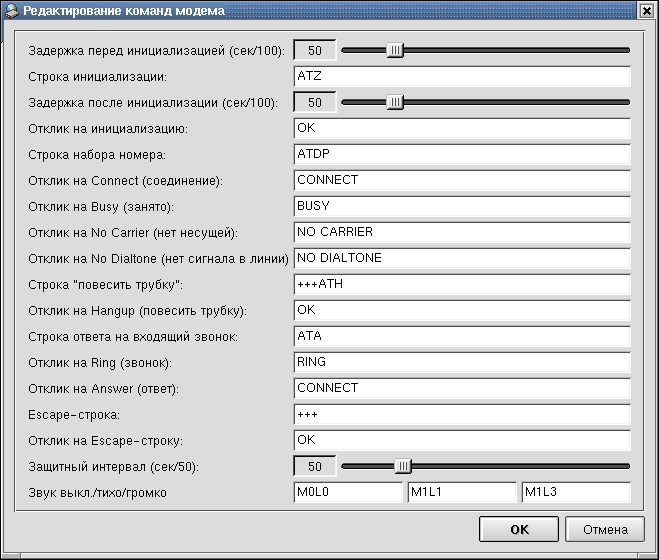This screenshot has height=560, width=659.
Task: Click the NO DIALTONE response field
Action: point(461,258)
